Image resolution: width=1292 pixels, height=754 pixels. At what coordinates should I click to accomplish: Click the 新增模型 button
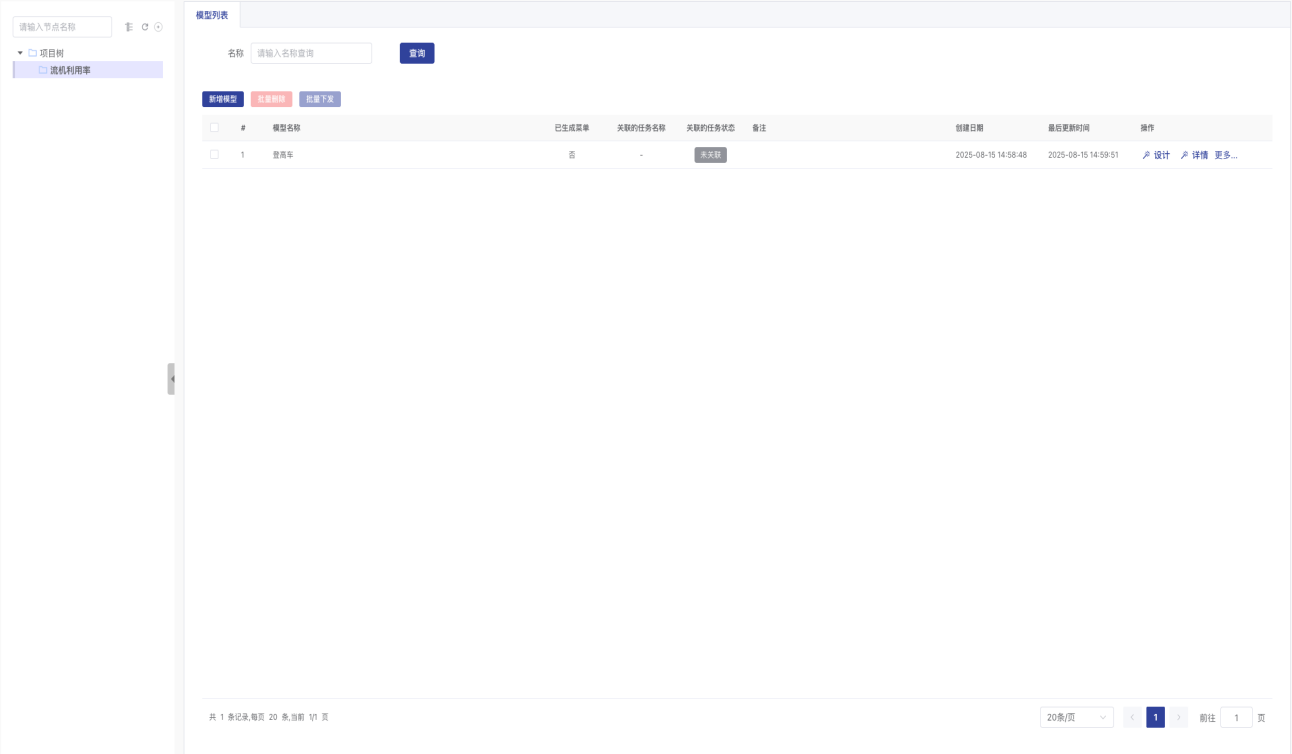click(223, 99)
